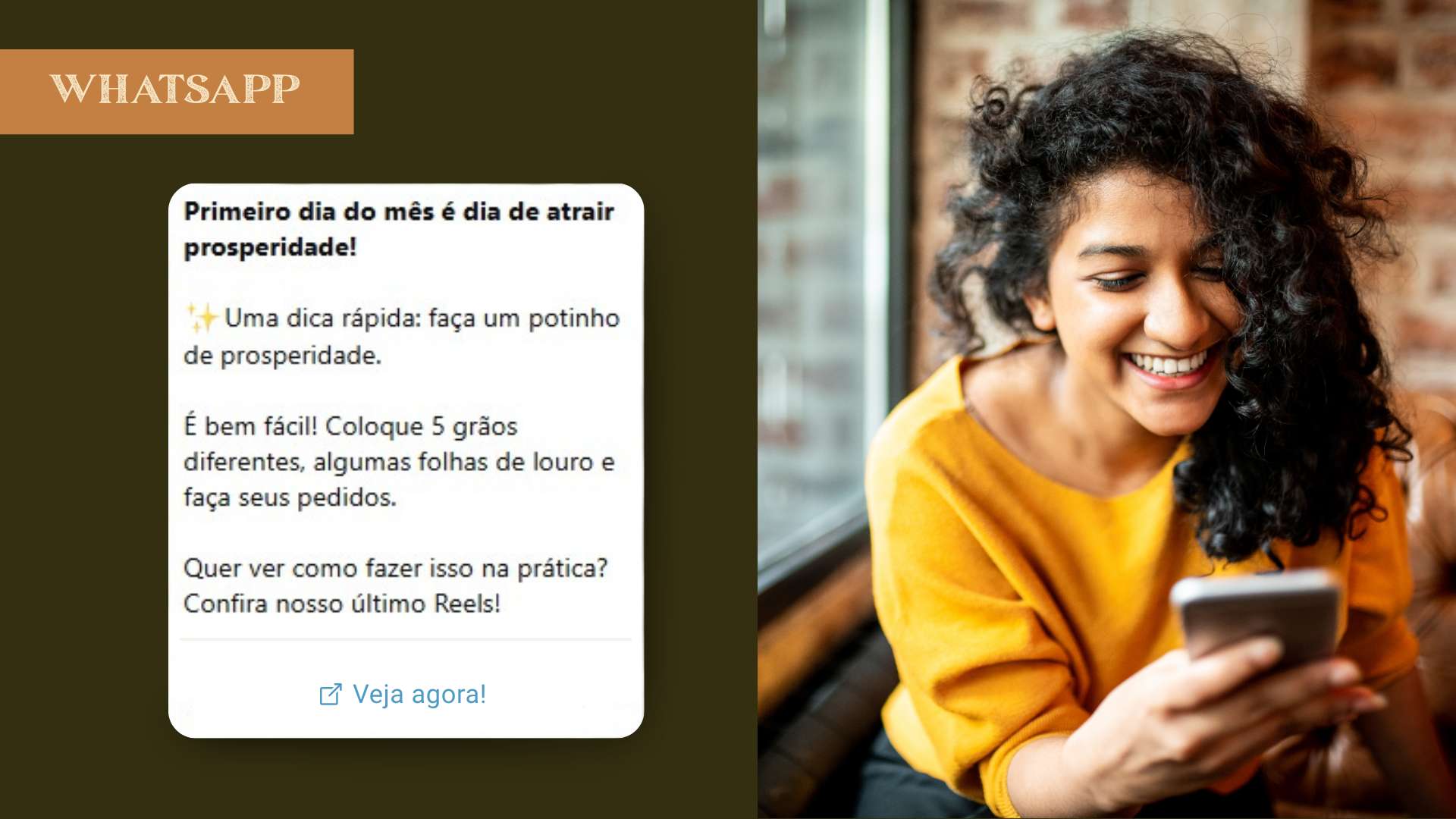Click "Quer ver como fazer isso na prática?"
The height and width of the screenshot is (819, 1456).
pos(396,568)
